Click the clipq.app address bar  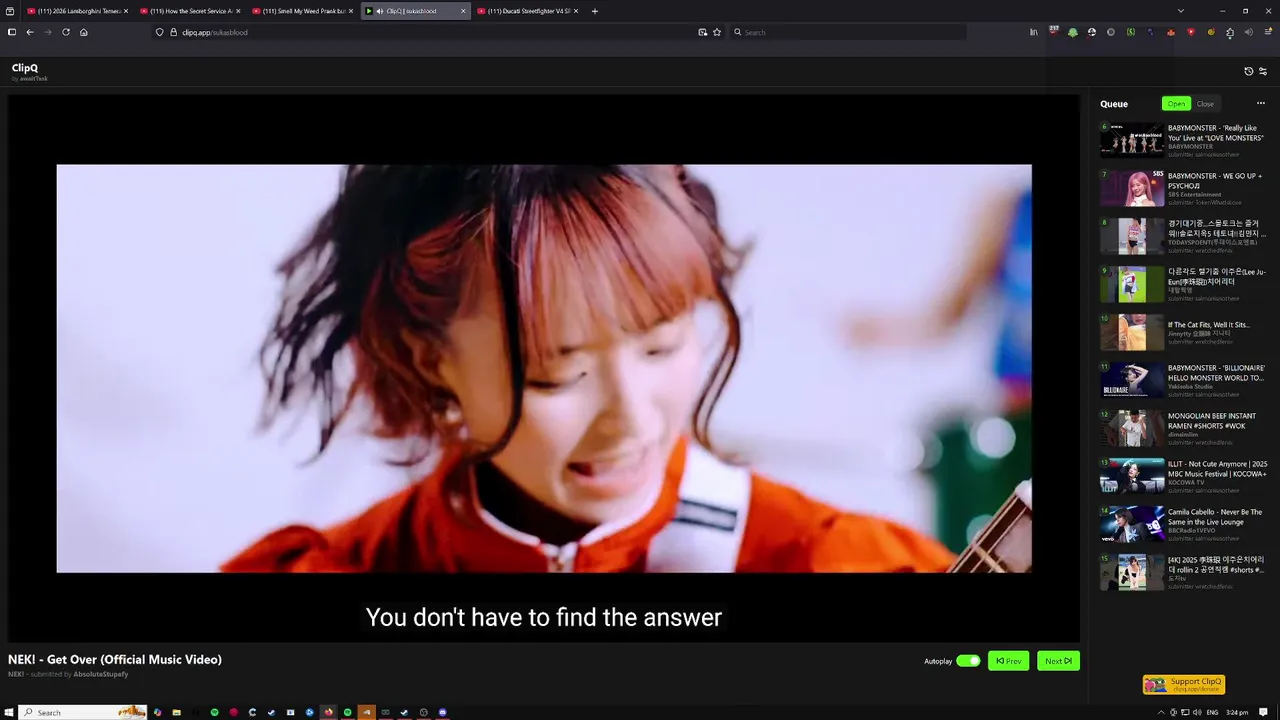438,32
